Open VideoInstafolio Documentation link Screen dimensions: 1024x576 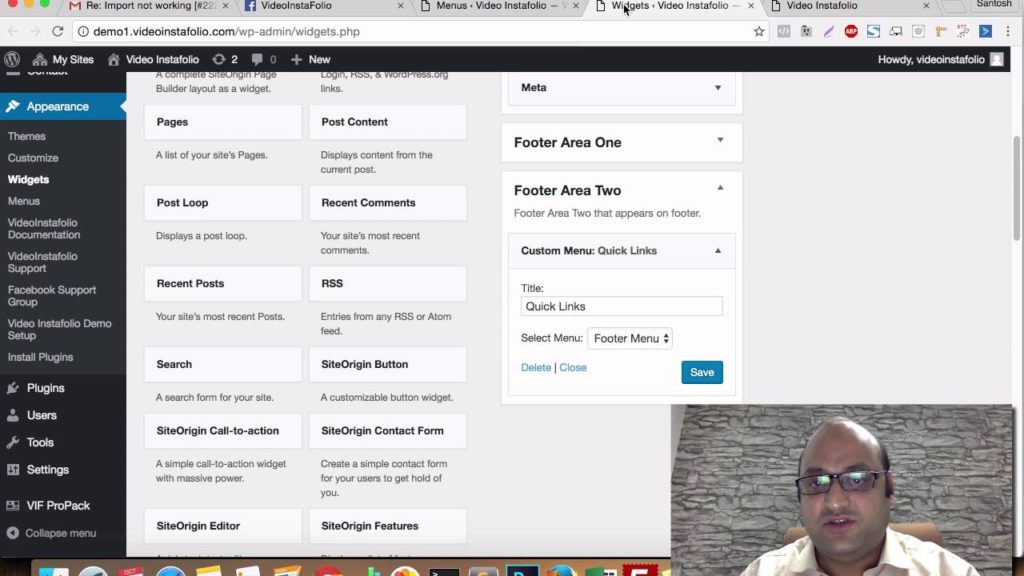(44, 229)
